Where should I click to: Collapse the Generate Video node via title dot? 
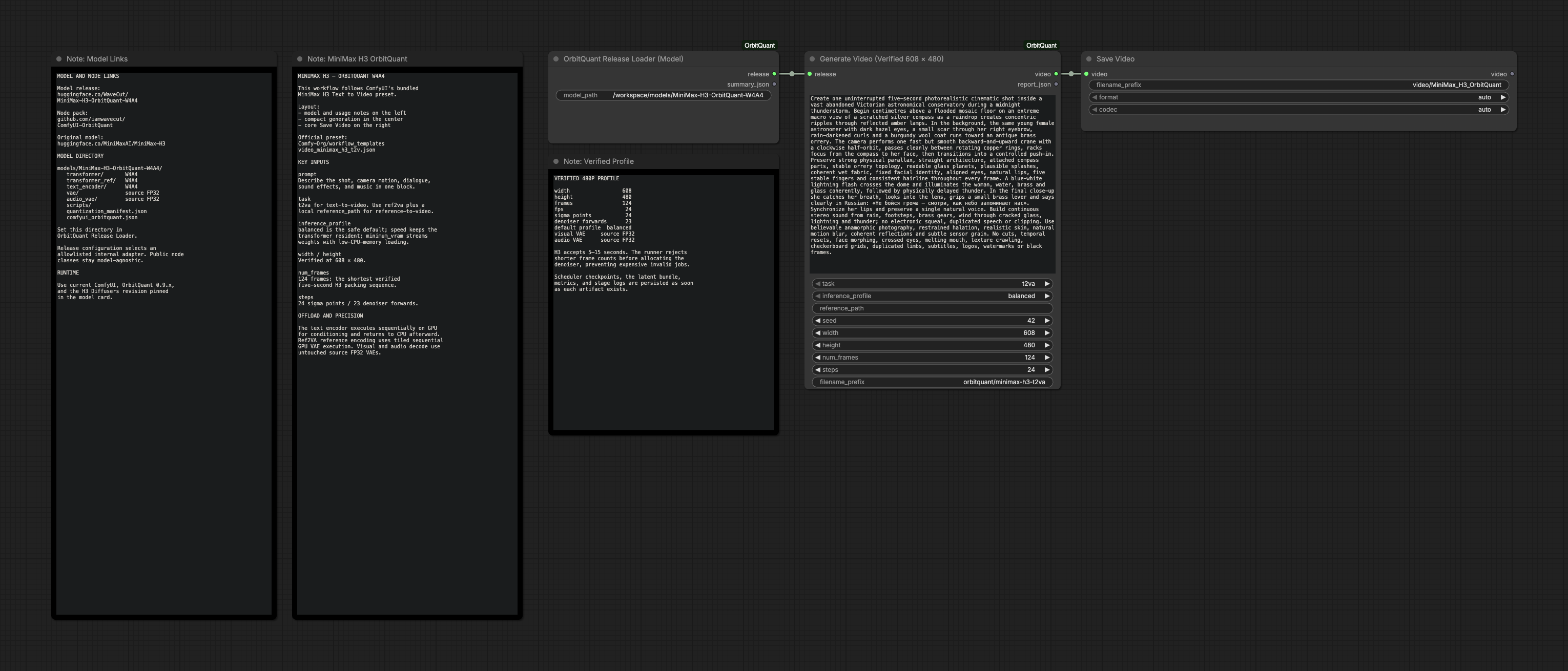click(x=812, y=59)
